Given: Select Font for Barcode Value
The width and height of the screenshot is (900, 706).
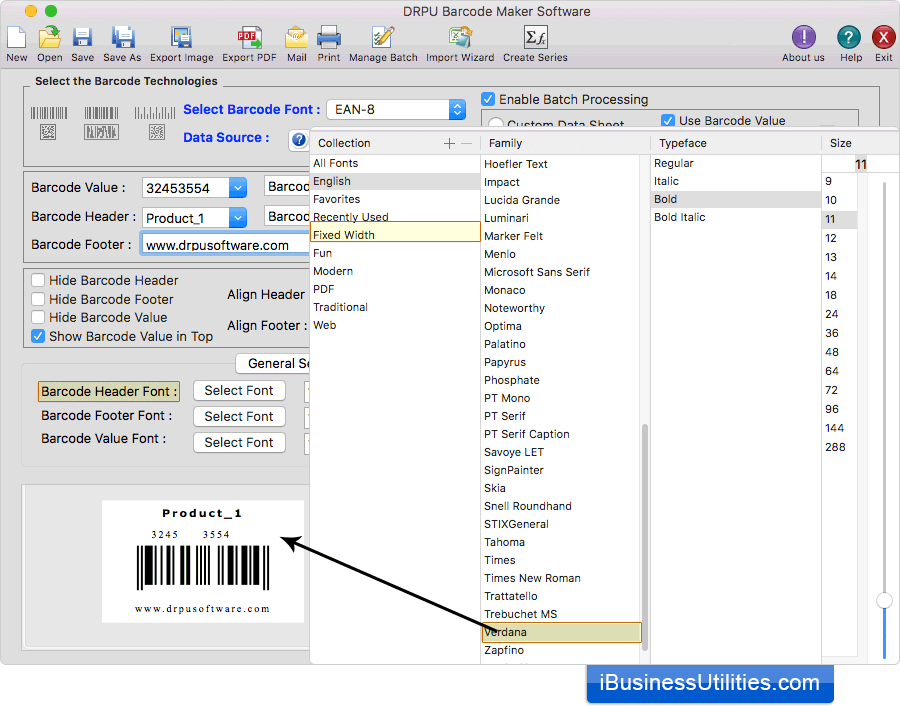Looking at the screenshot, I should tap(239, 443).
